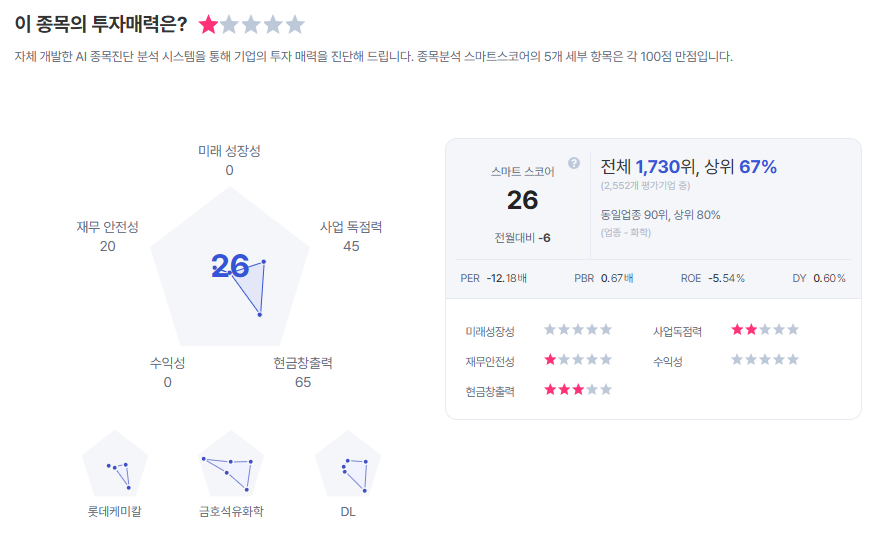The image size is (878, 535).
Task: Click the 현금창출력 three-star rating
Action: [577, 390]
